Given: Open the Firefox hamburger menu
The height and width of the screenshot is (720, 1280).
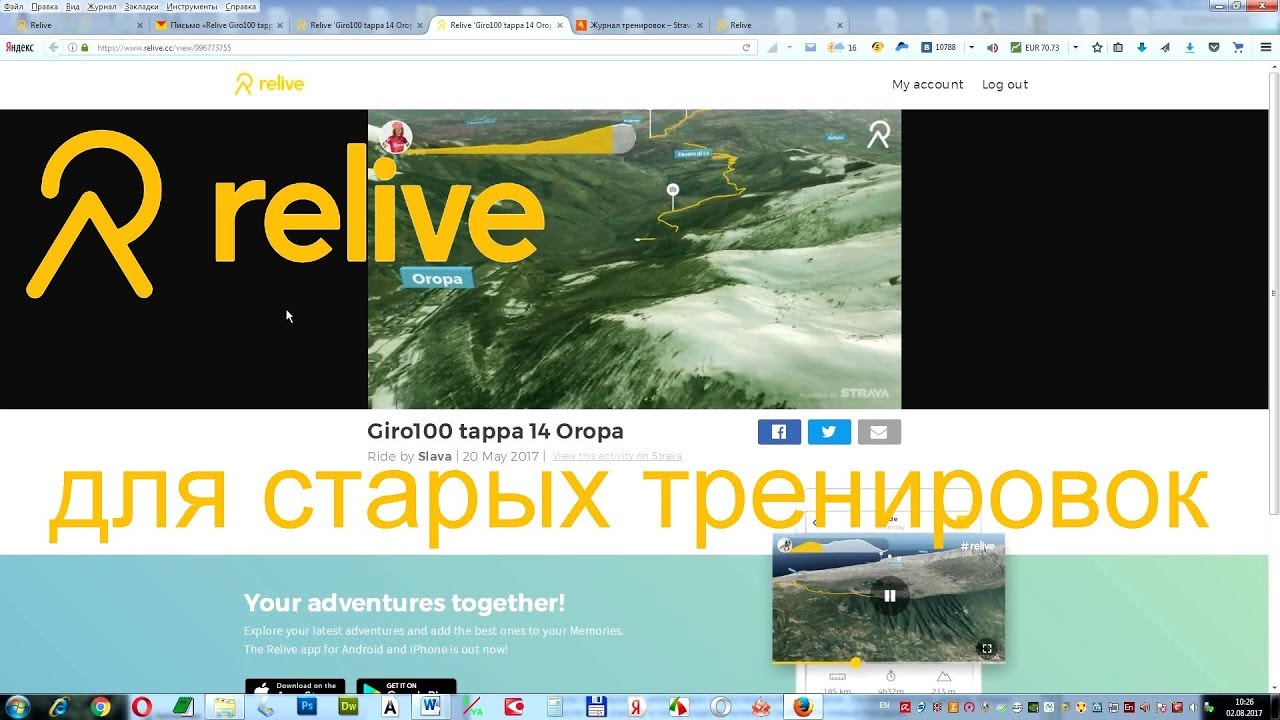Looking at the screenshot, I should (x=1267, y=47).
